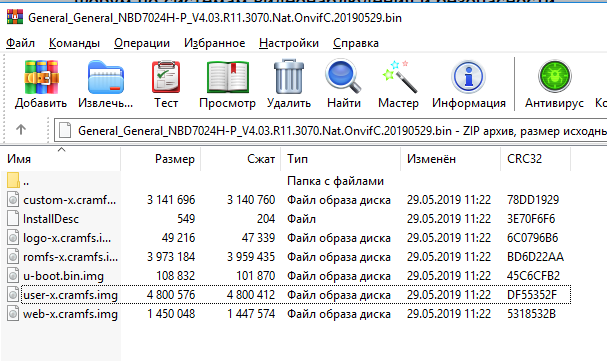Open the Файл menu
This screenshot has height=361, width=607.
click(x=20, y=43)
